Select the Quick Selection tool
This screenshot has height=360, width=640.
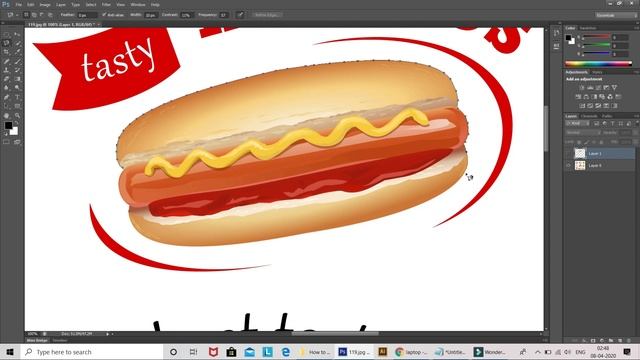tap(17, 43)
